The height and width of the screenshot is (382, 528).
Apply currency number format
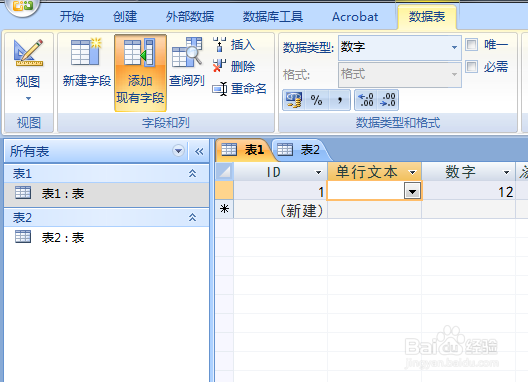294,100
